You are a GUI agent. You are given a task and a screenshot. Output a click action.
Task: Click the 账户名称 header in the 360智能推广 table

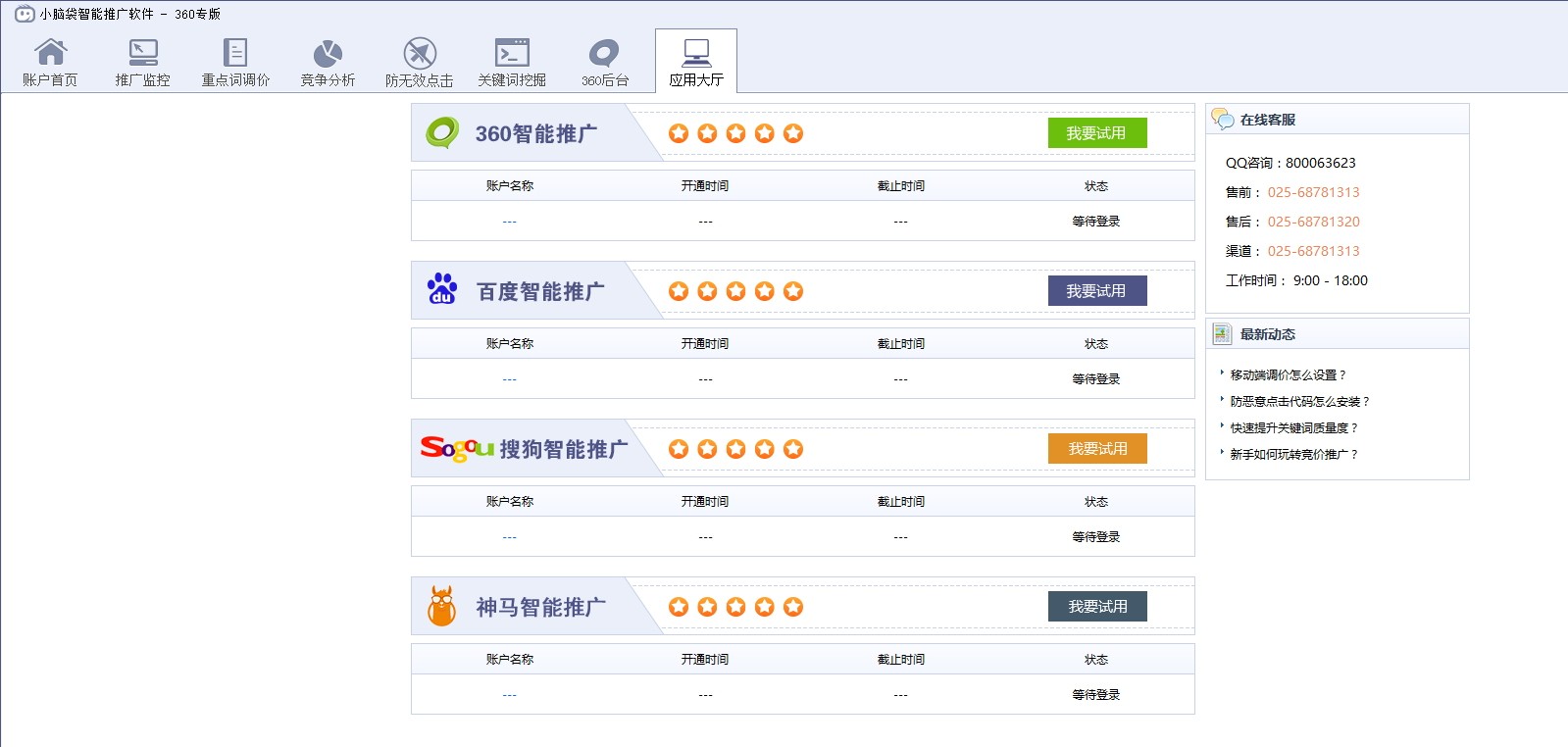[510, 186]
